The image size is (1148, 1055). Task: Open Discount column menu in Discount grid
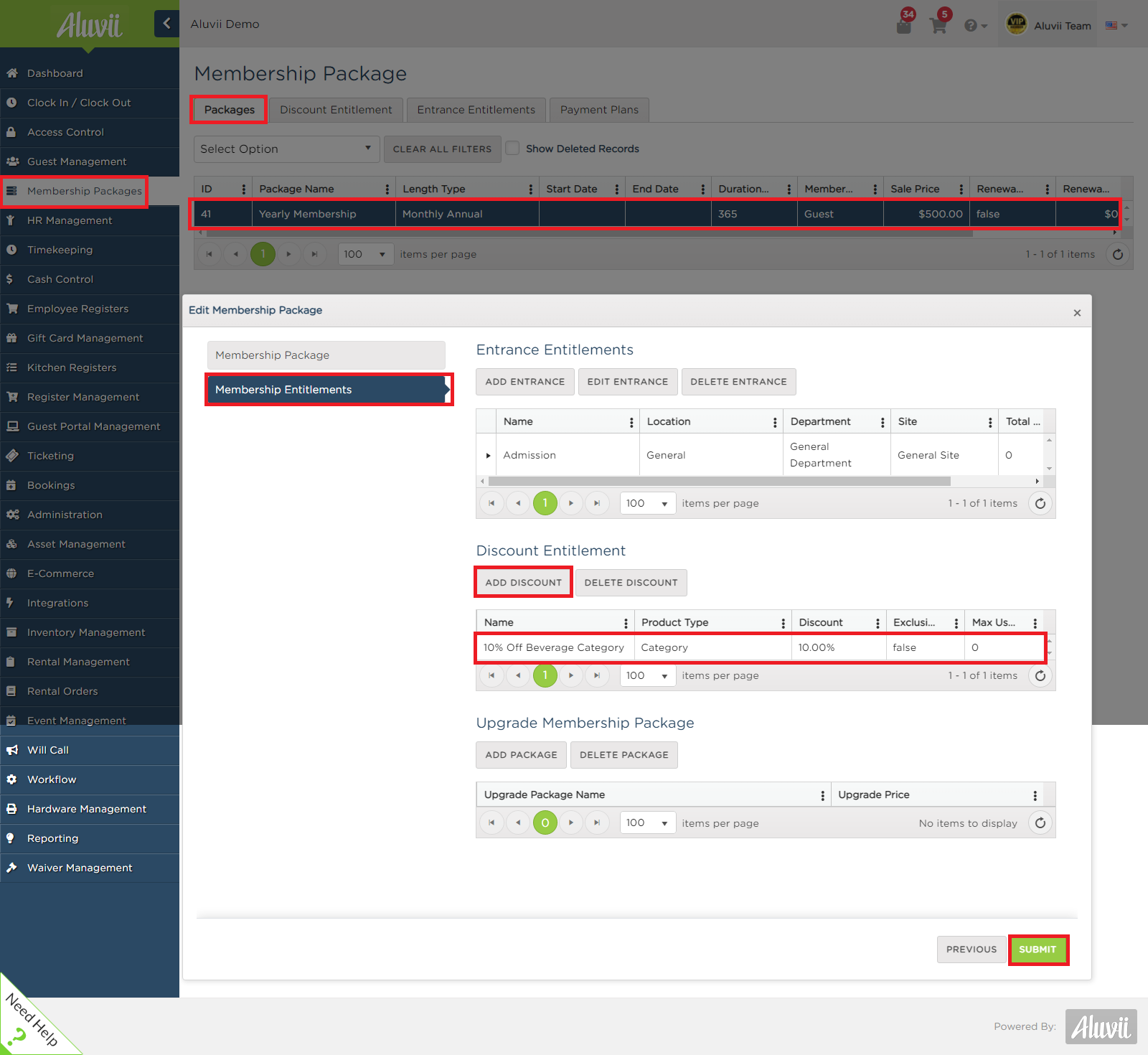pyautogui.click(x=878, y=623)
